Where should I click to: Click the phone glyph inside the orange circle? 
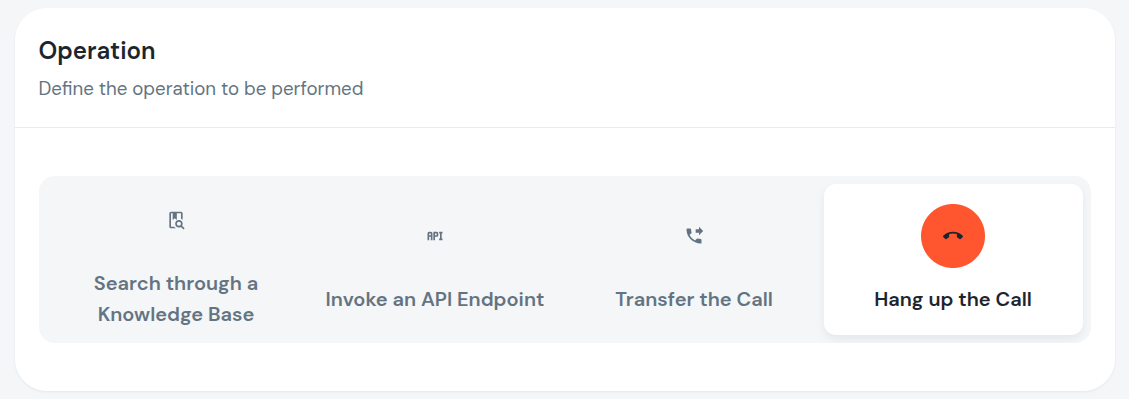click(953, 236)
